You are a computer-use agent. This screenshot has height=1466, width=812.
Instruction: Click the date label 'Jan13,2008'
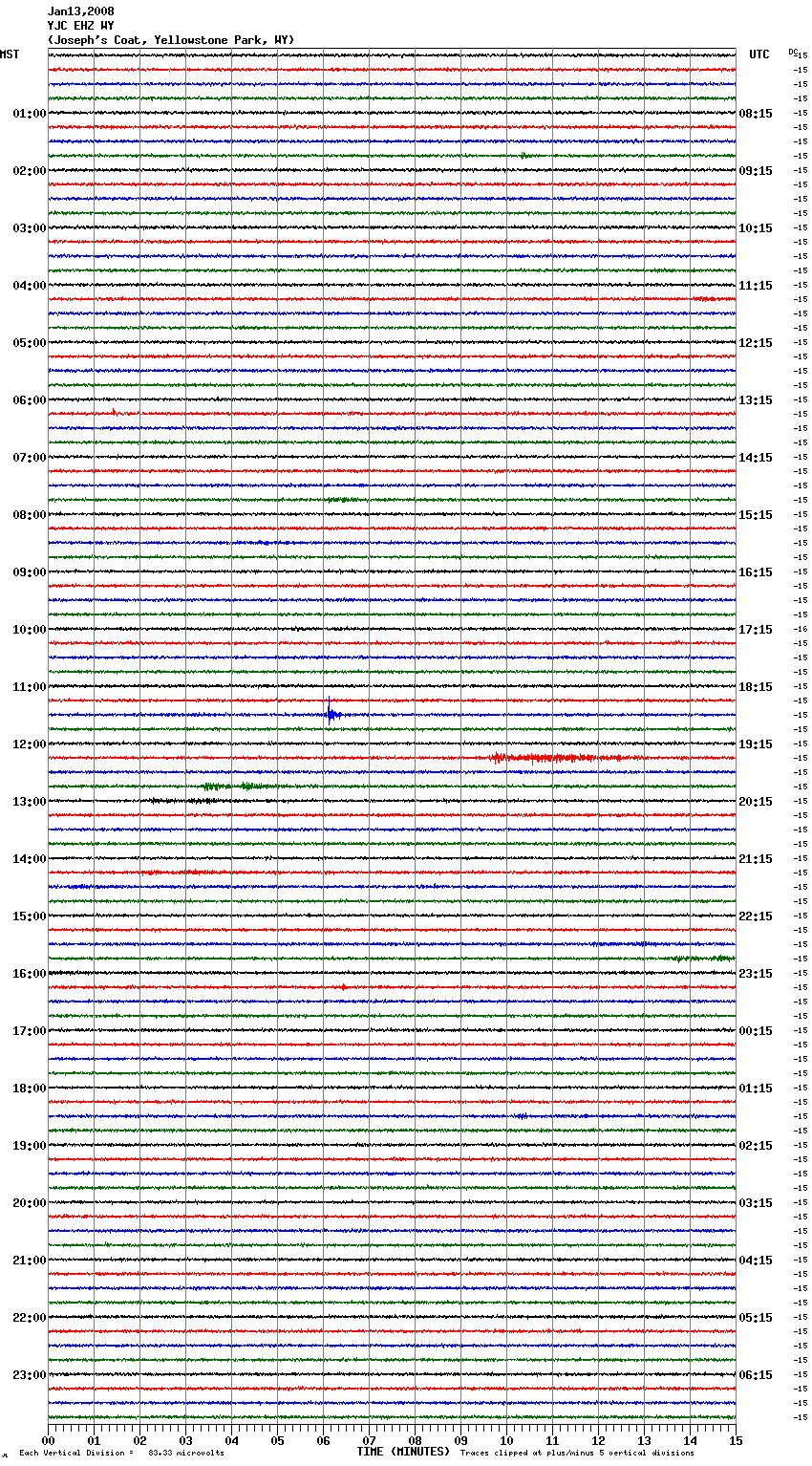pyautogui.click(x=80, y=11)
